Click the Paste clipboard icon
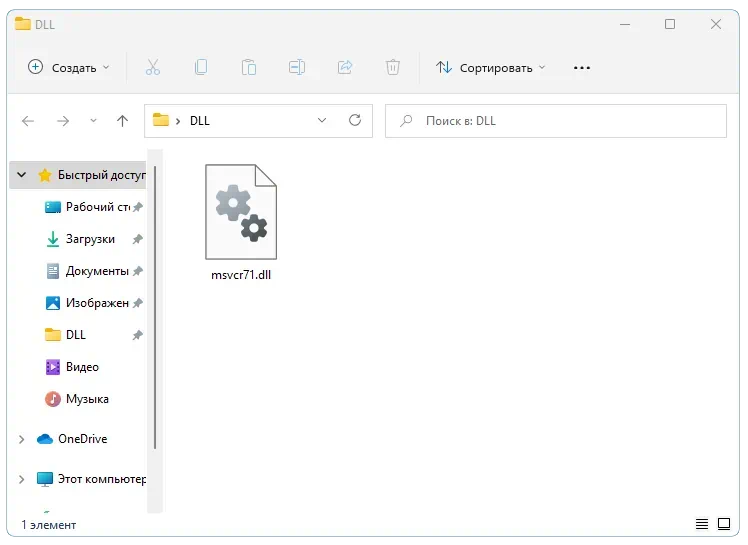This screenshot has height=545, width=748. tap(249, 67)
